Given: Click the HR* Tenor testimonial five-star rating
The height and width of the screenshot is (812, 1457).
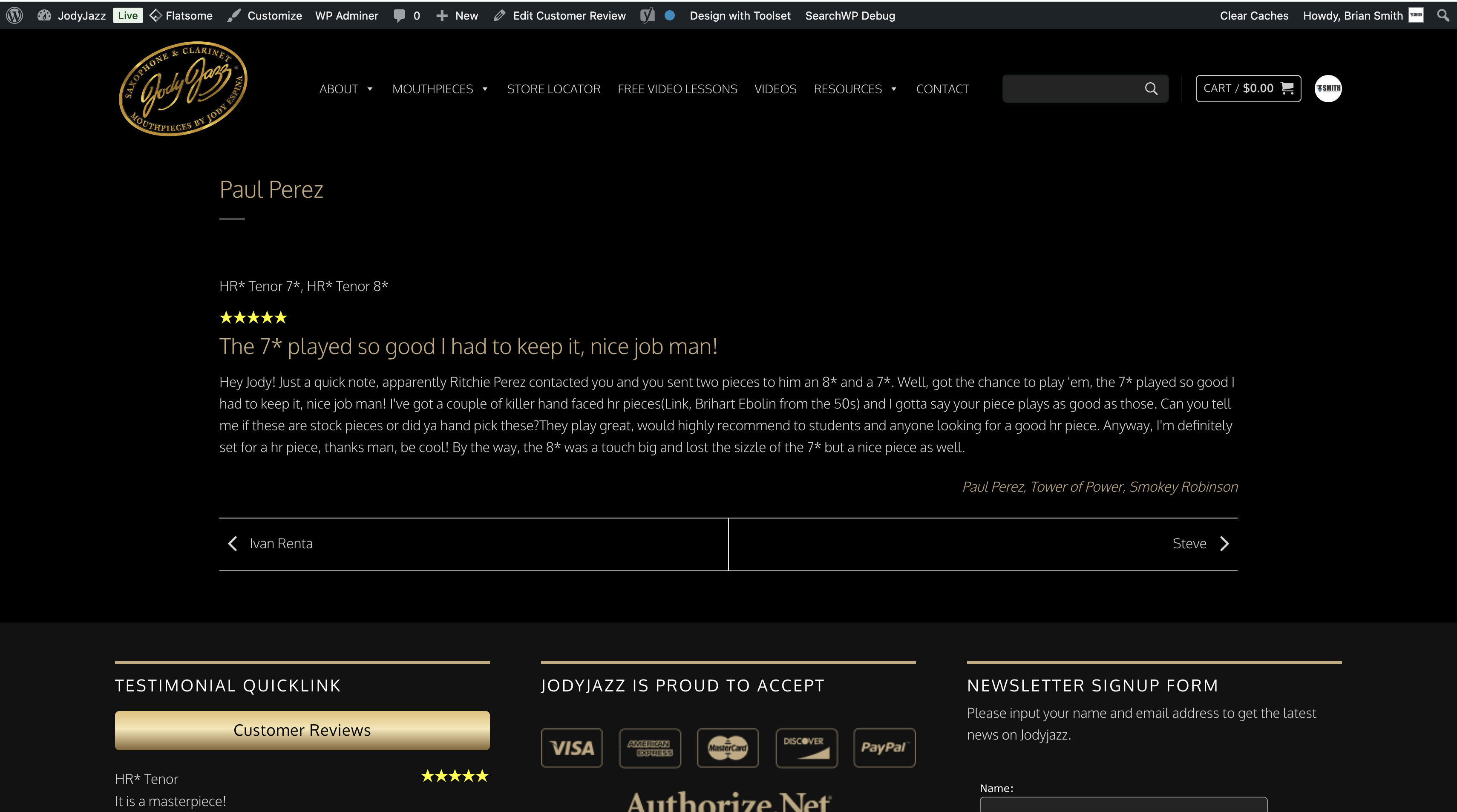Looking at the screenshot, I should [455, 776].
